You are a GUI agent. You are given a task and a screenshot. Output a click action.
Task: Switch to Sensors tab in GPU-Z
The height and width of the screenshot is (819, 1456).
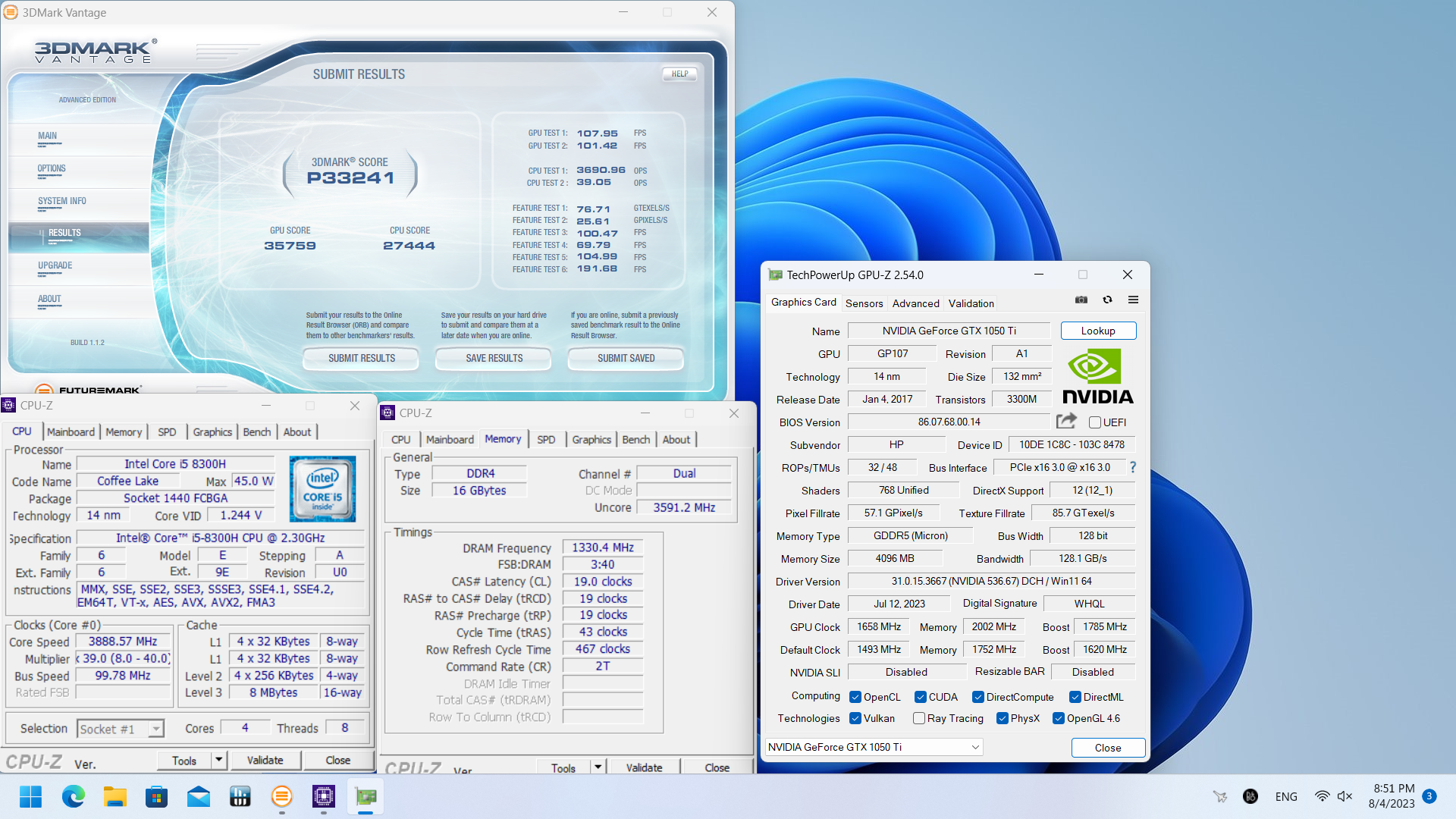(864, 303)
